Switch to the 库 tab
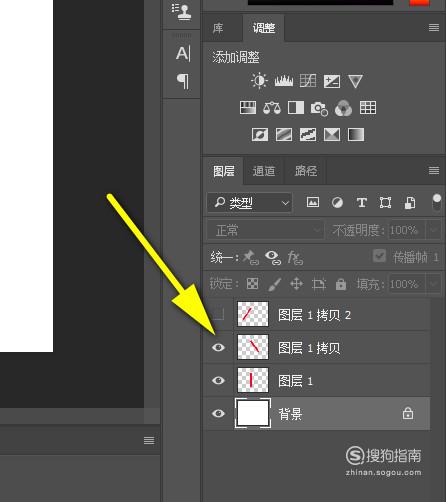Image resolution: width=446 pixels, height=502 pixels. pos(218,28)
